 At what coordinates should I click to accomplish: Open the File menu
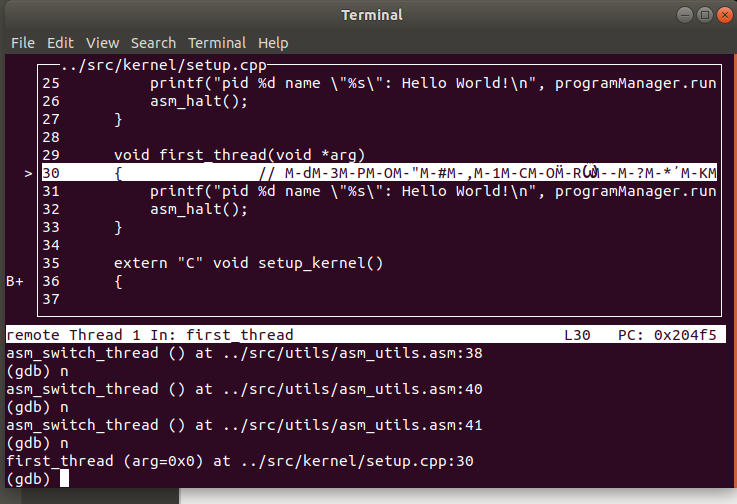point(23,43)
